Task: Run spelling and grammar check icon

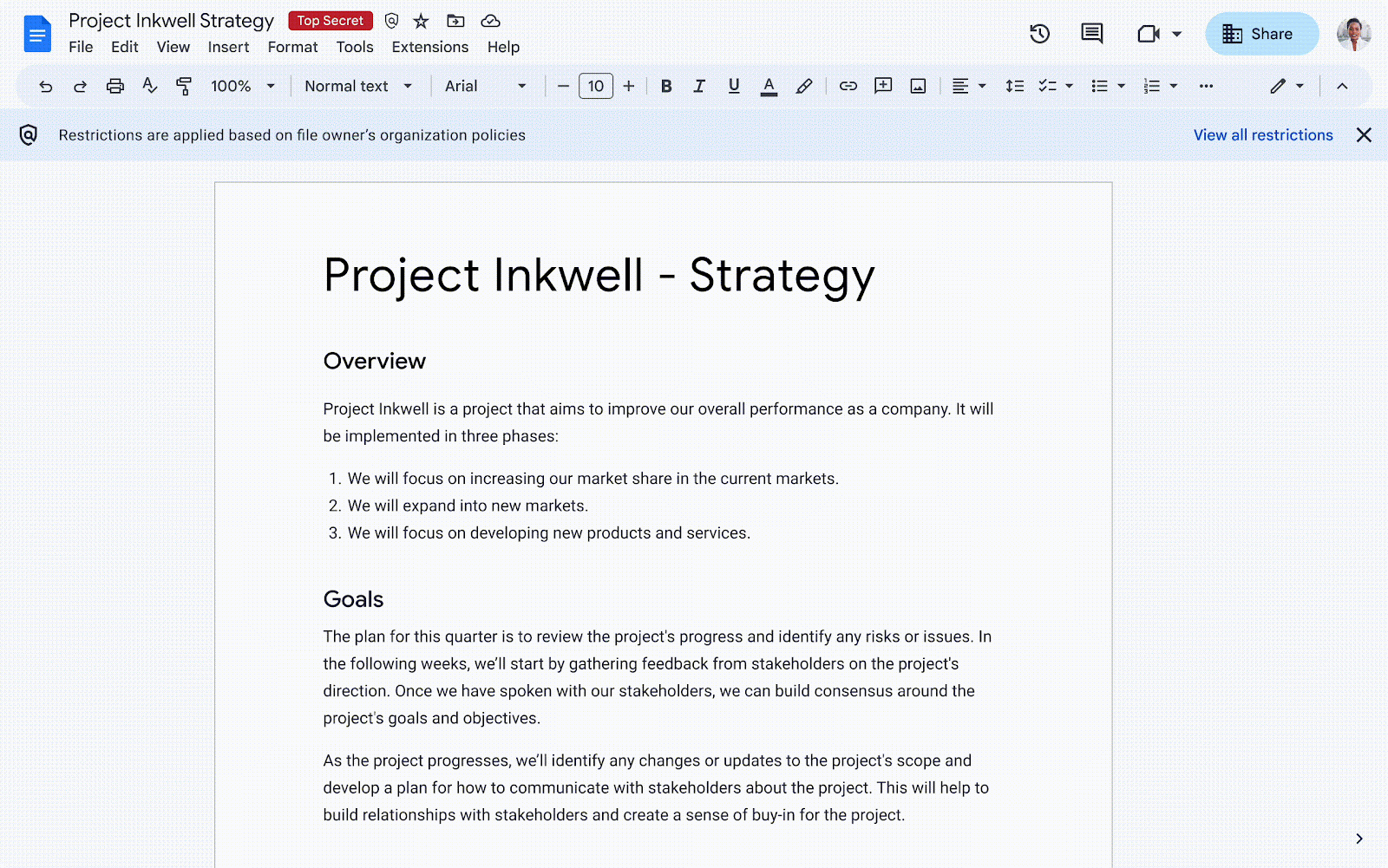Action: [149, 86]
